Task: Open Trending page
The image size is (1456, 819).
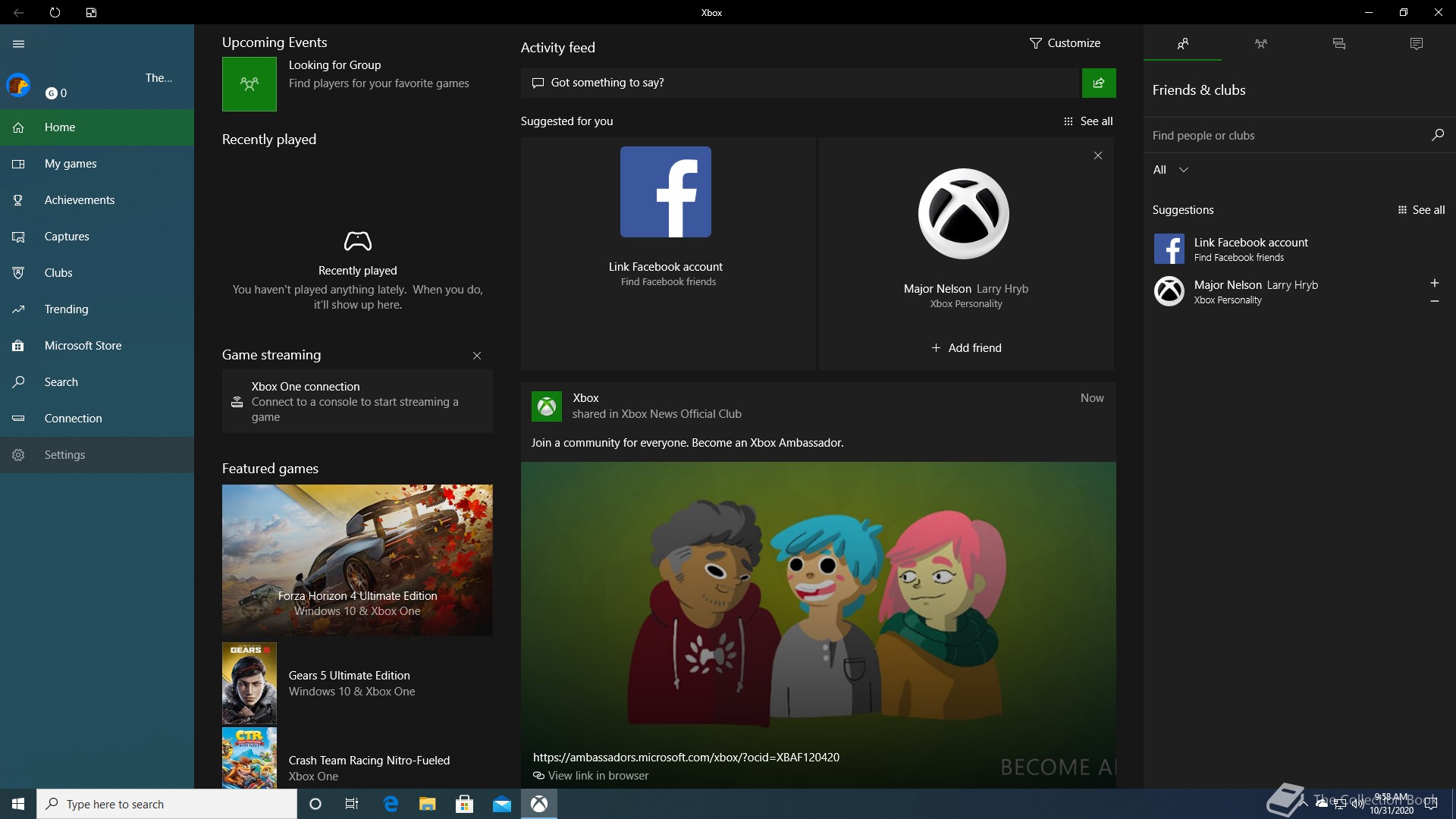Action: (97, 309)
